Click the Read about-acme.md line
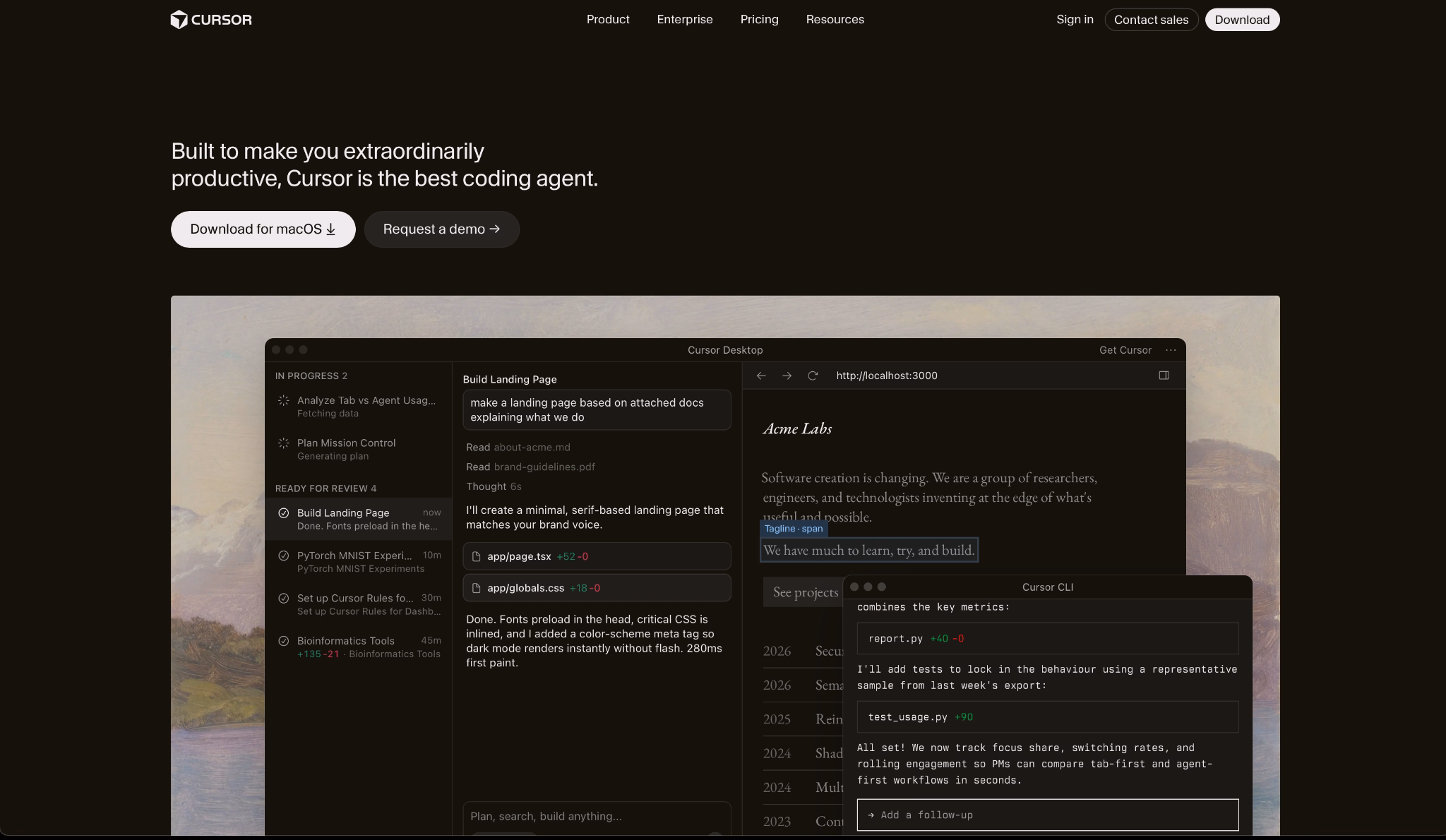 (518, 447)
